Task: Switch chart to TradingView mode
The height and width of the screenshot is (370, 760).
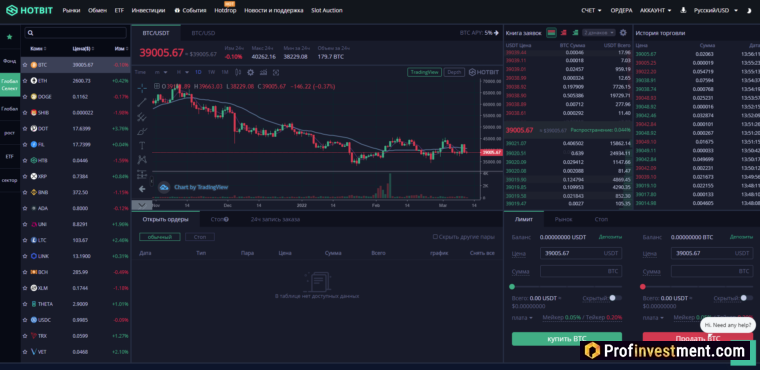Action: click(424, 72)
